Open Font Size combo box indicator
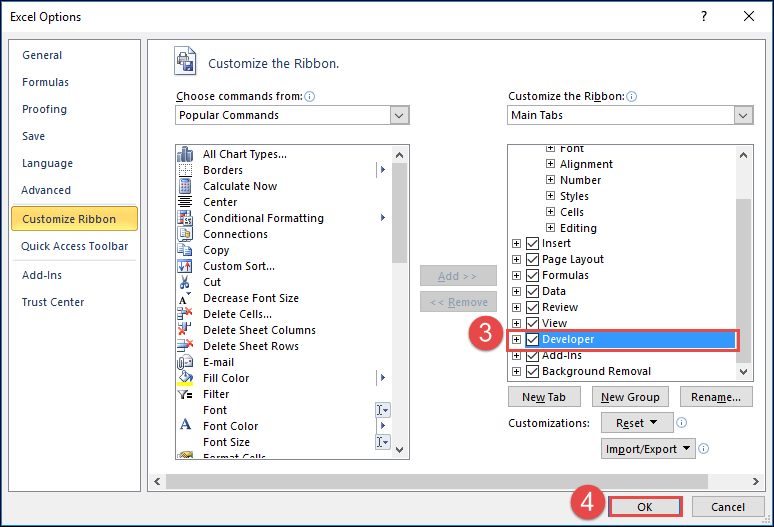774x527 pixels. pos(383,442)
